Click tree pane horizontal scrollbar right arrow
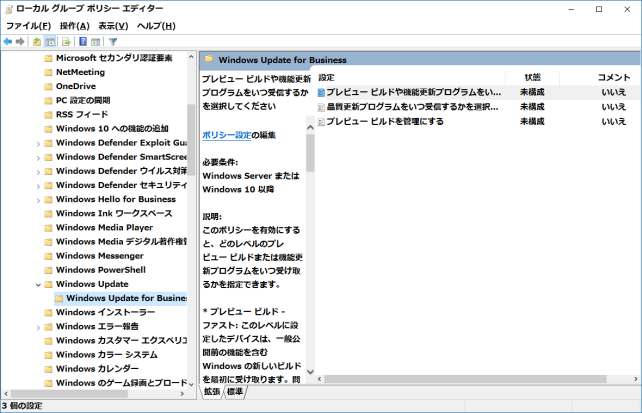 (x=182, y=393)
